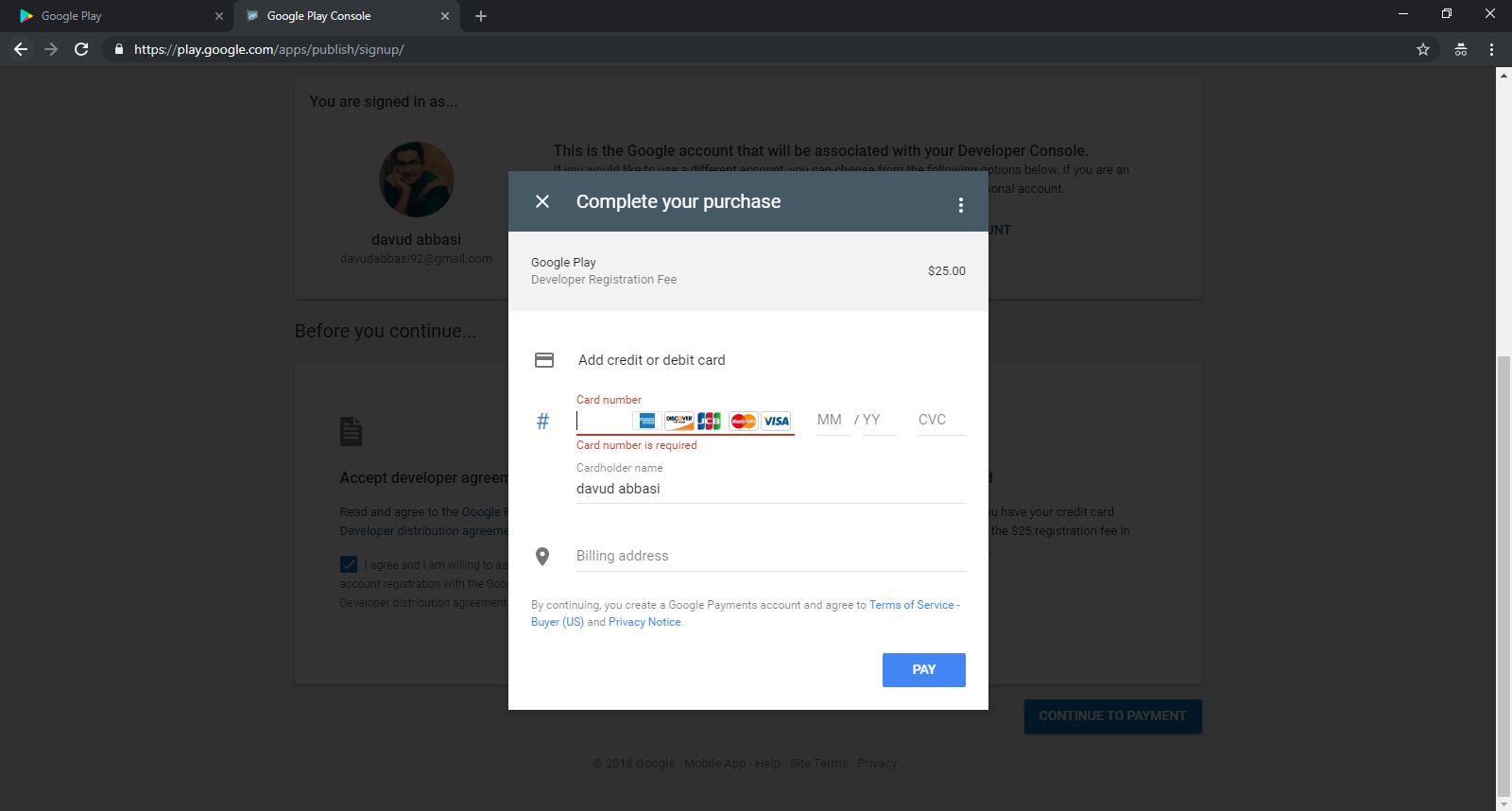Click the document icon above Accept developer agreement
This screenshot has width=1512, height=811.
tap(351, 431)
